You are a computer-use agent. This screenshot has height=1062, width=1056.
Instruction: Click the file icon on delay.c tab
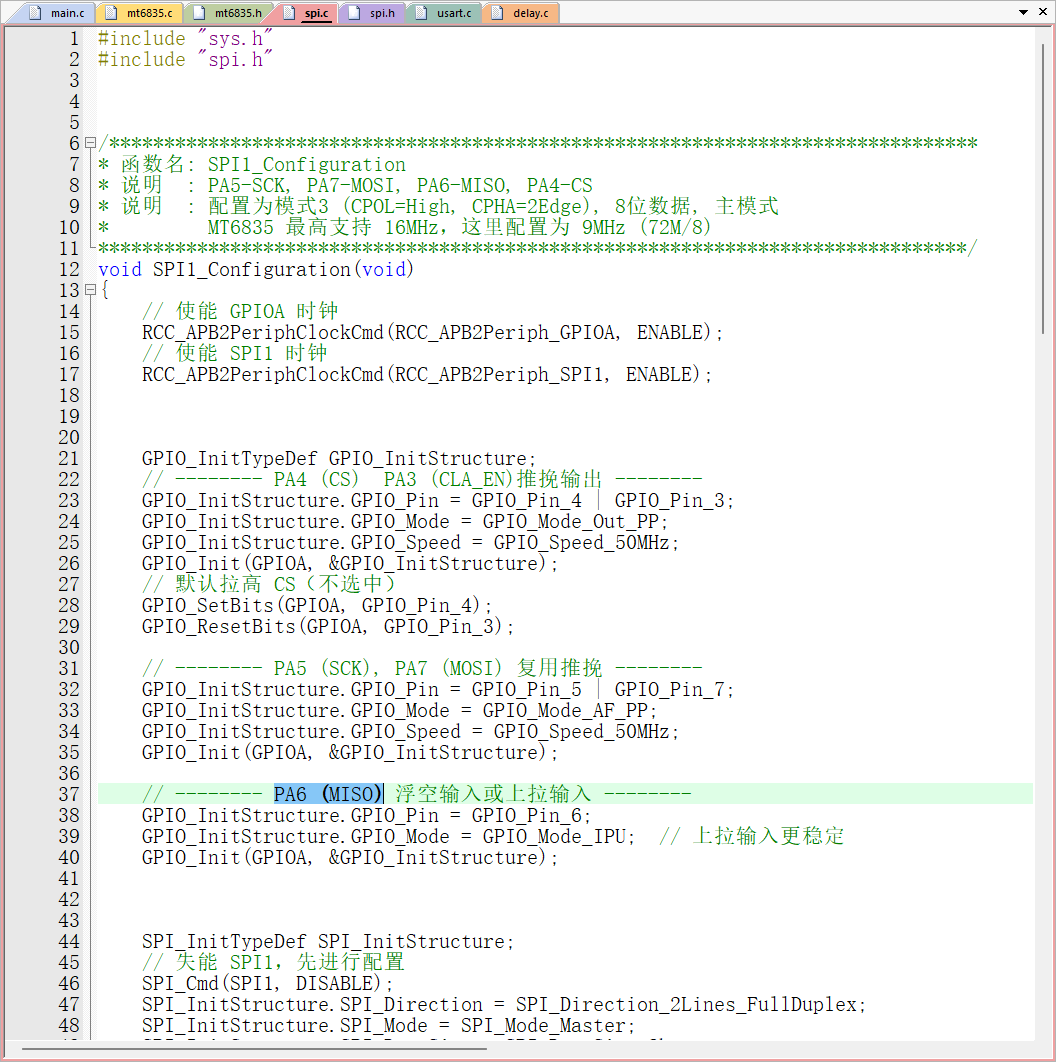497,13
